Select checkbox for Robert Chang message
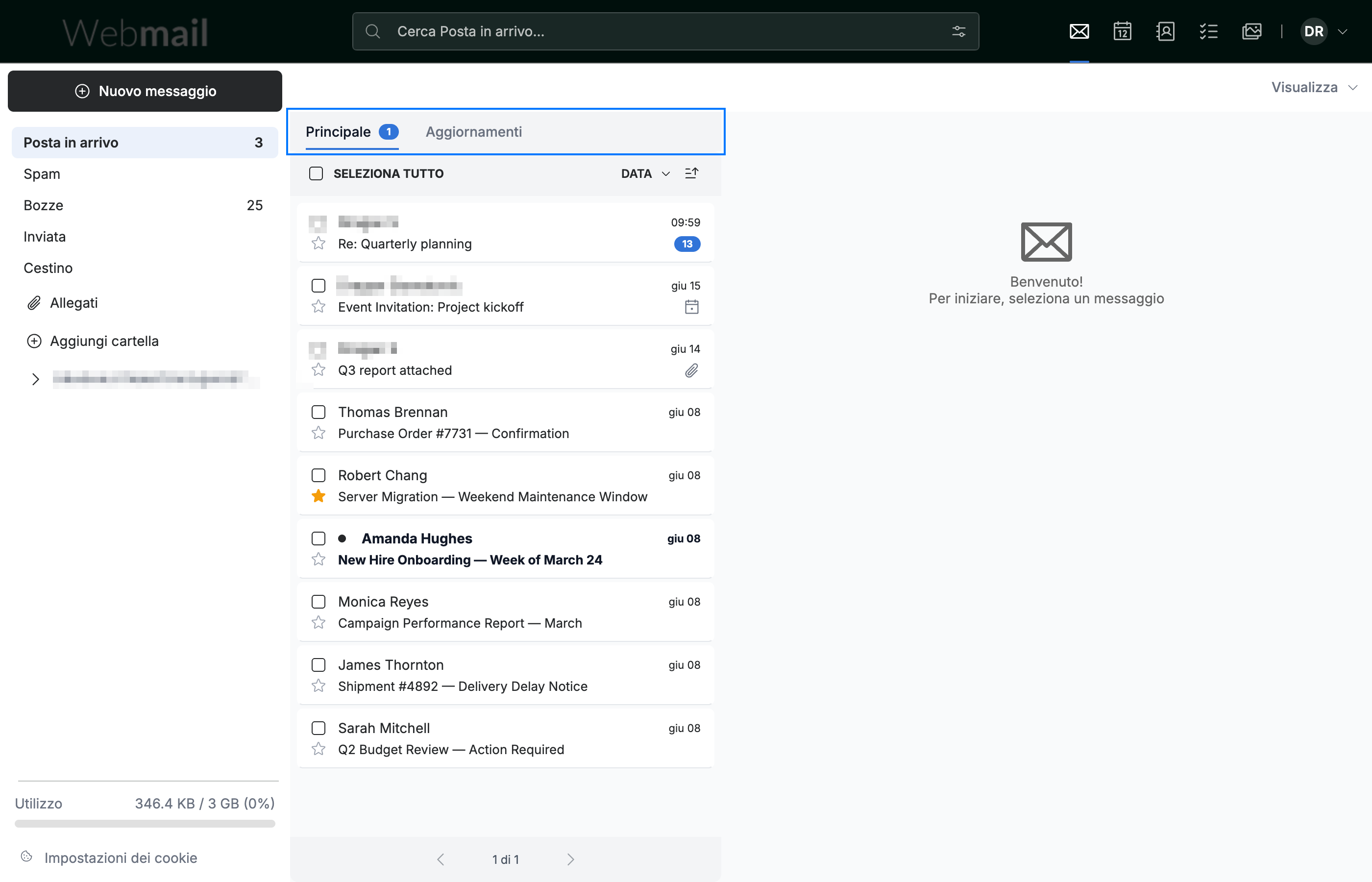The image size is (1372, 882). 318,475
